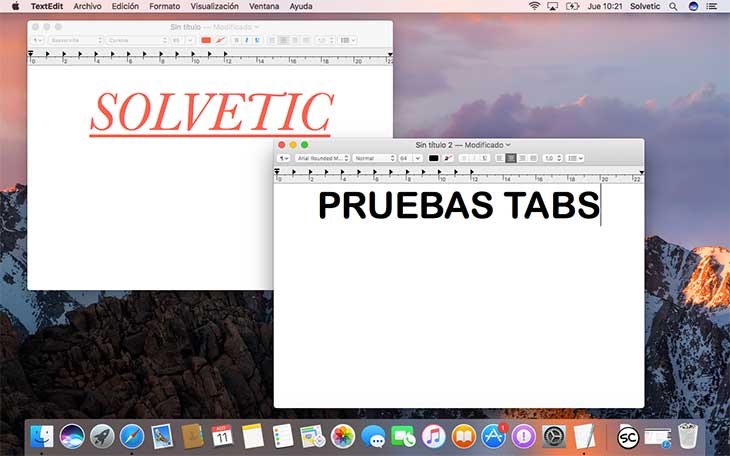This screenshot has width=730, height=456.
Task: Click the Jue 10:21 clock
Action: pos(605,6)
